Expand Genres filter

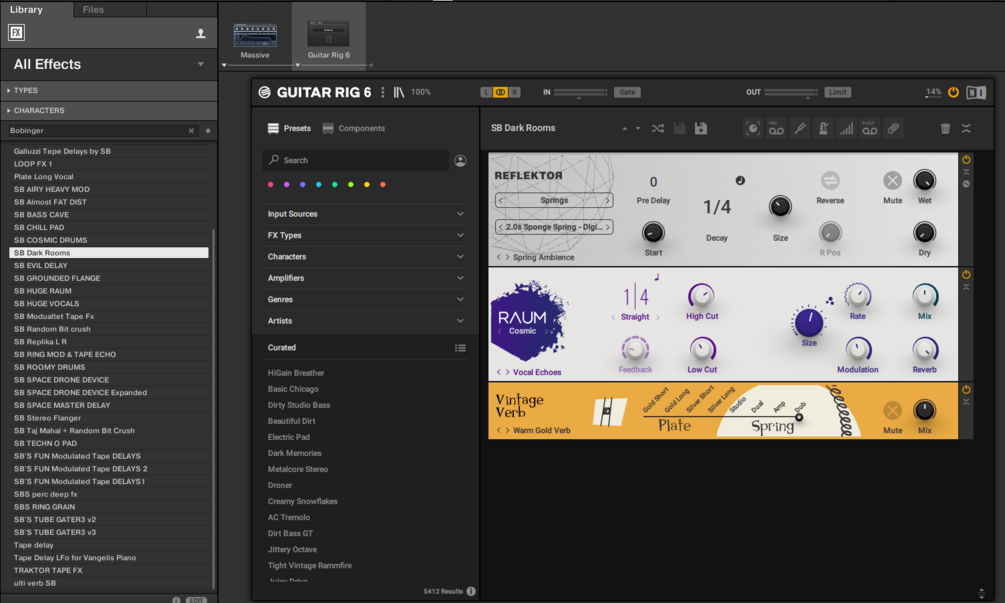click(365, 299)
